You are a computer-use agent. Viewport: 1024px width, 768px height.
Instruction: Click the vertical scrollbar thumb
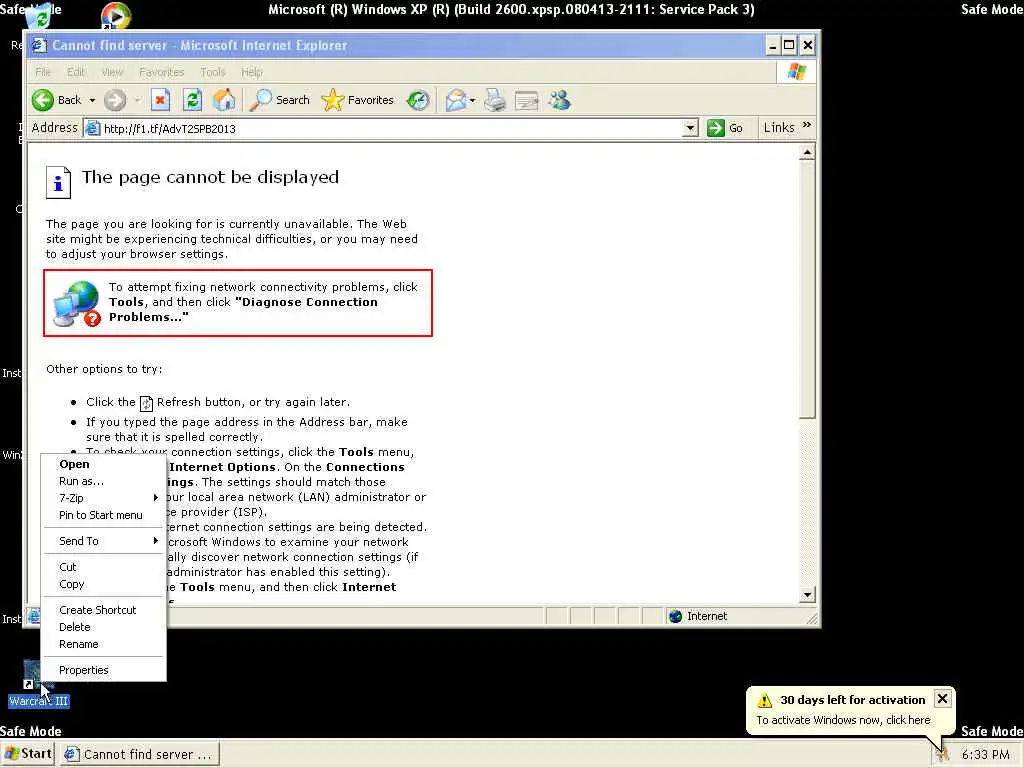pos(807,289)
